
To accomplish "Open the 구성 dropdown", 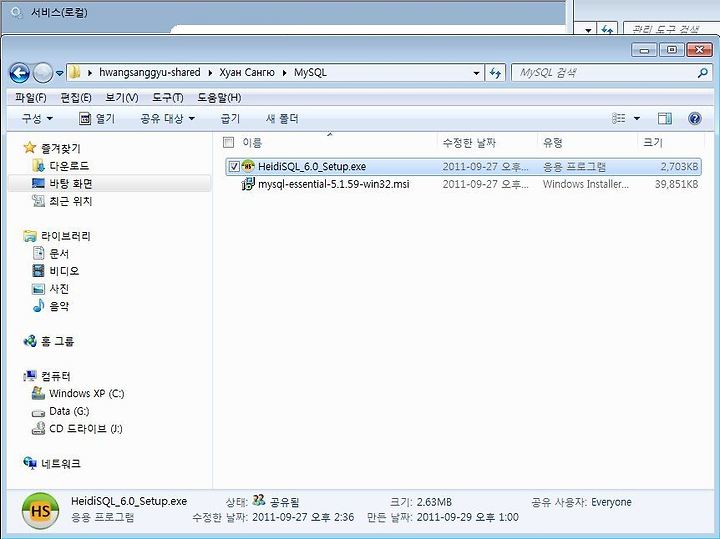I will coord(37,118).
